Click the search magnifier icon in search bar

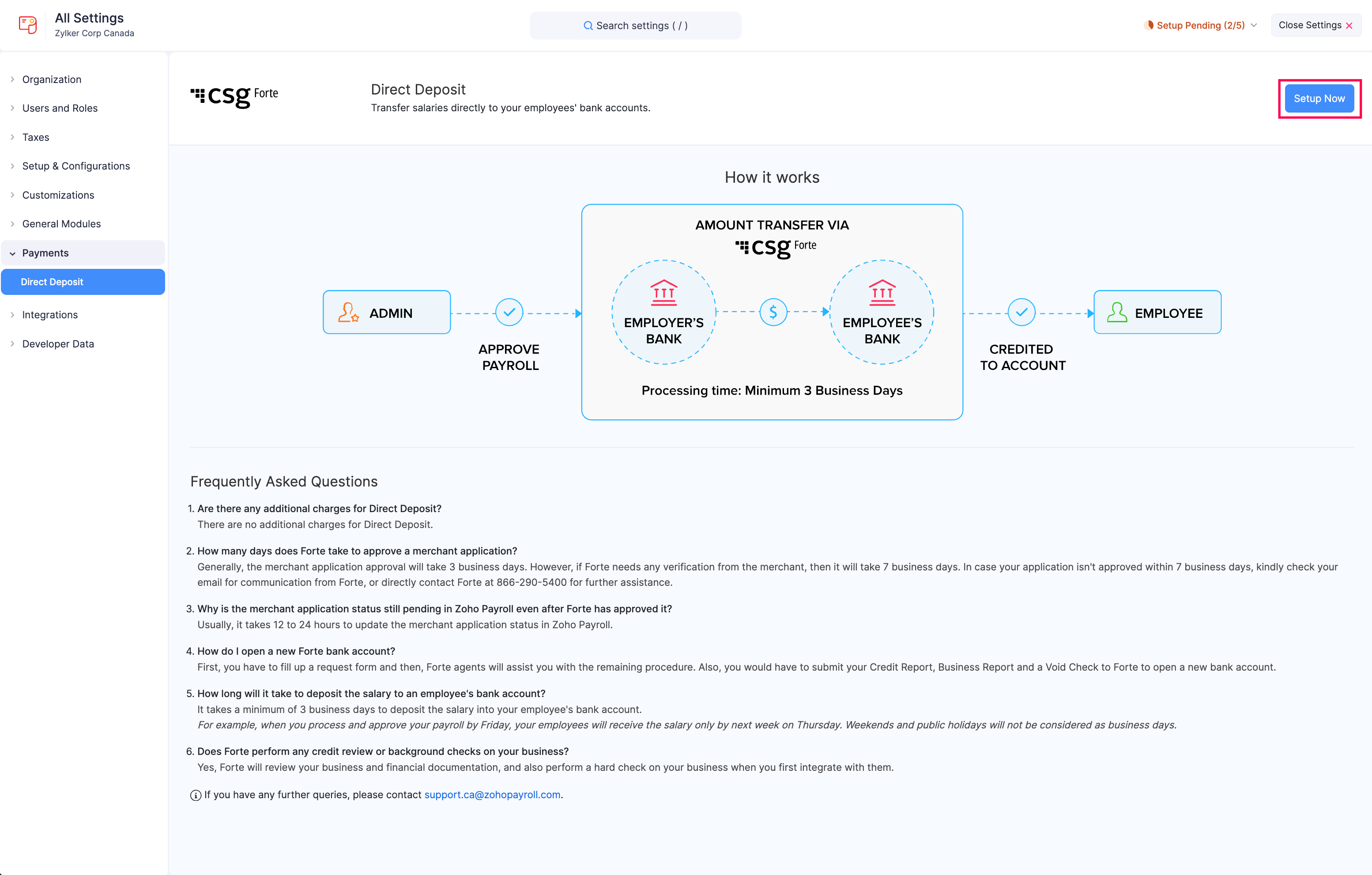coord(588,25)
